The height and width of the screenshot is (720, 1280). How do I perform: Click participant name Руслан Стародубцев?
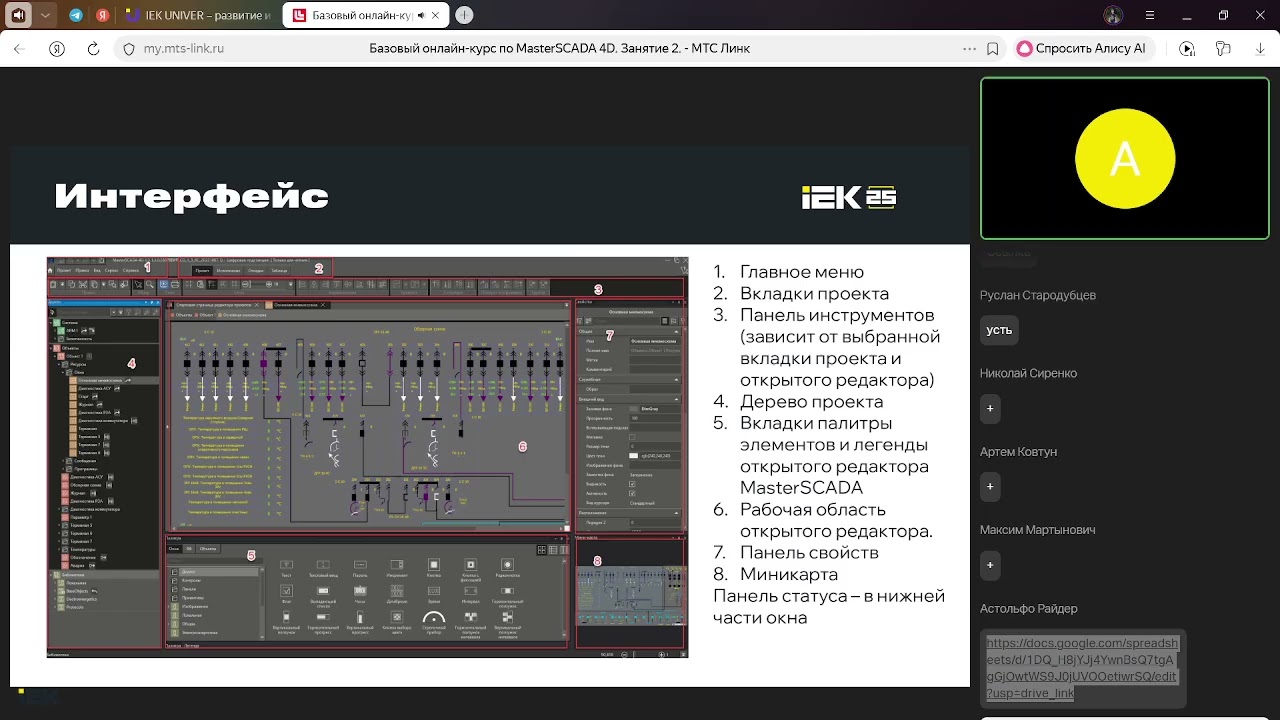(x=1038, y=295)
